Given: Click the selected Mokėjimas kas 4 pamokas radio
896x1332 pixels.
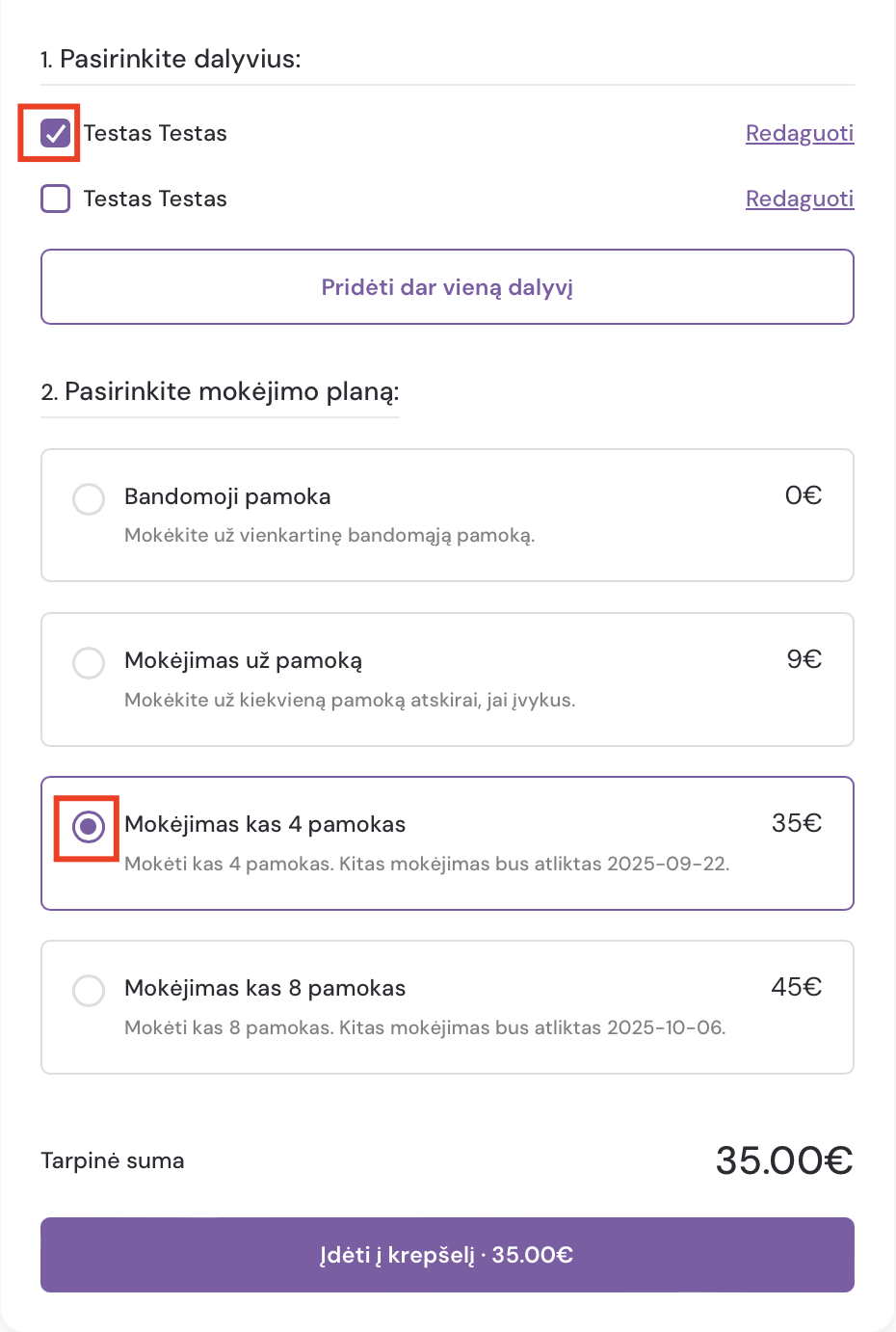Looking at the screenshot, I should click(89, 827).
